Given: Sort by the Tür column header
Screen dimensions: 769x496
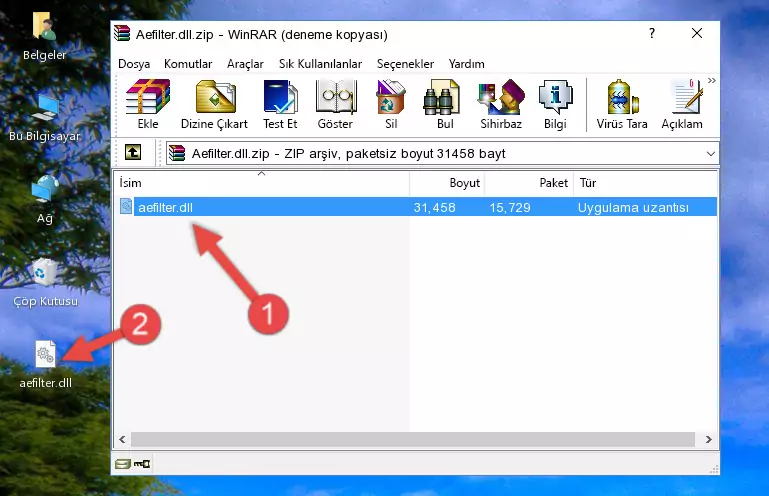Looking at the screenshot, I should [645, 183].
